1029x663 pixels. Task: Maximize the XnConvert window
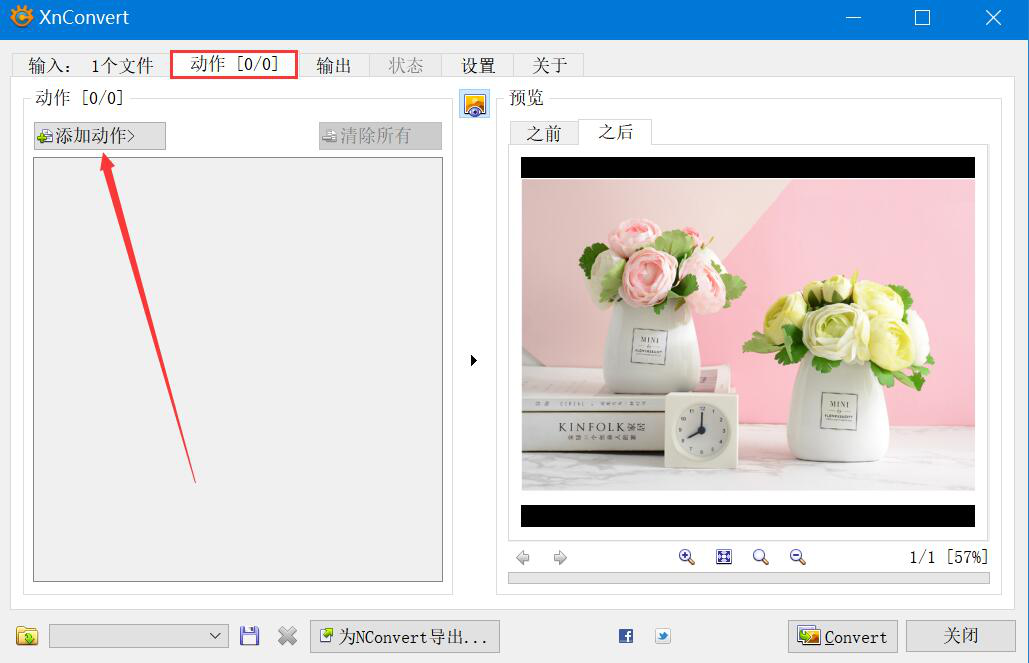coord(923,18)
